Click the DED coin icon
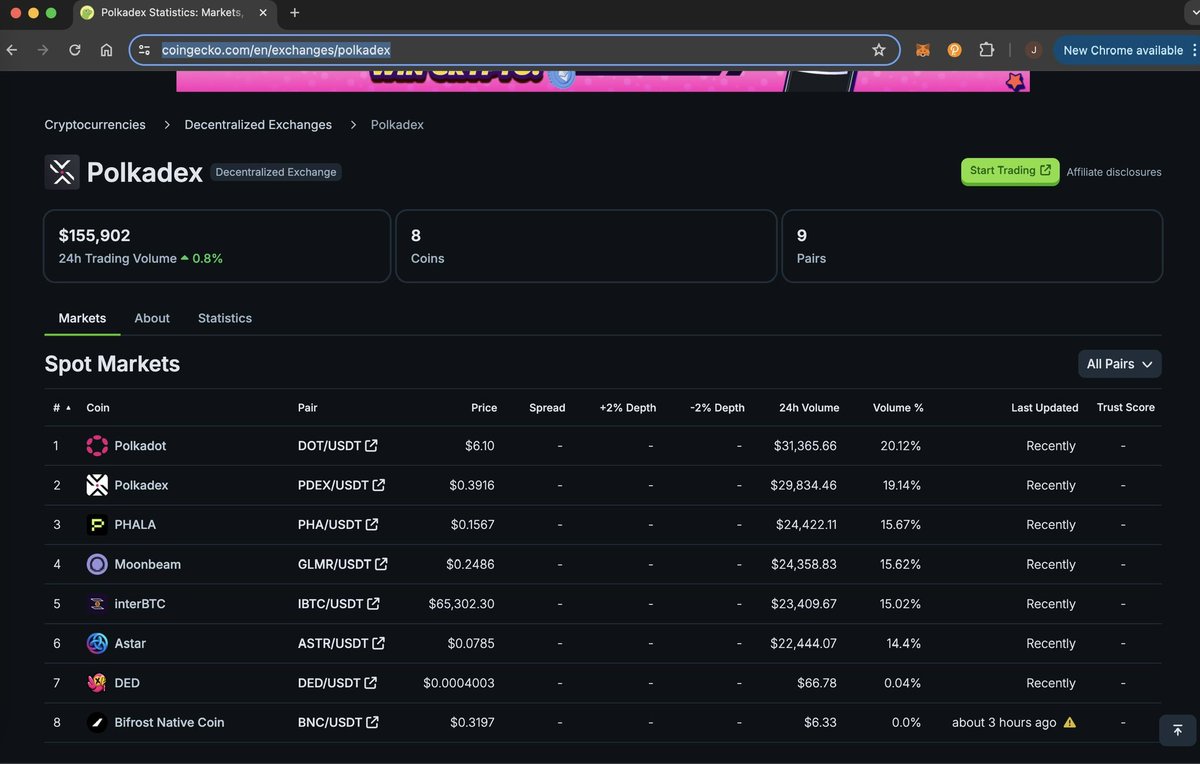 click(97, 683)
